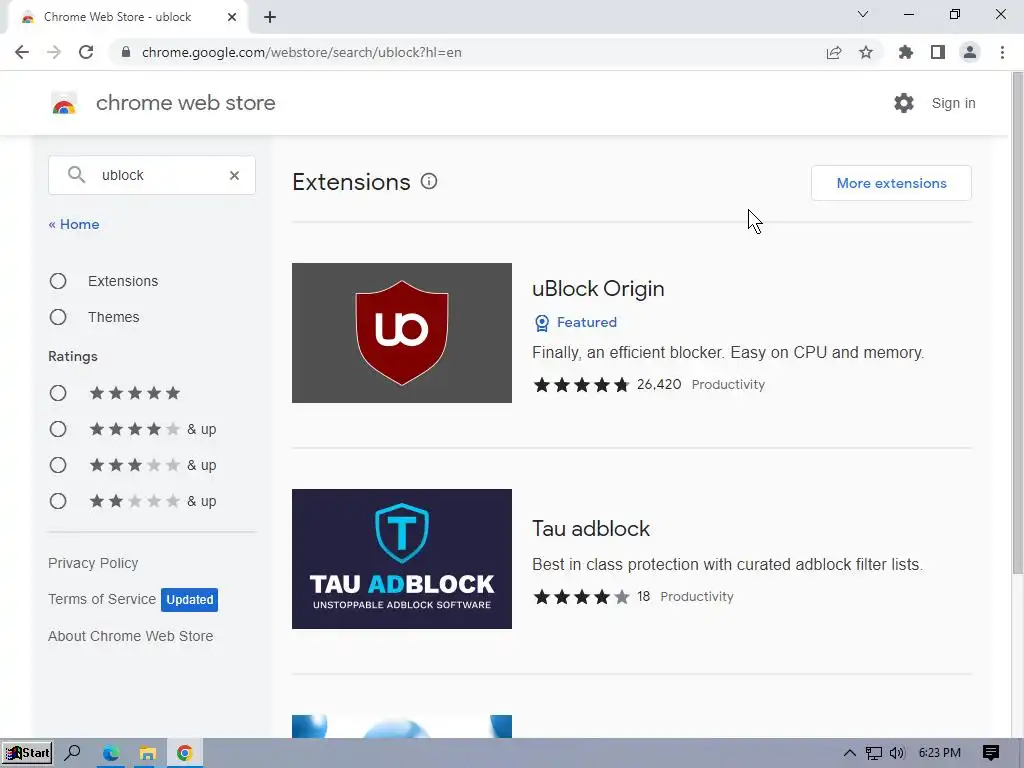Filter by four stars & up
Screen dimensions: 1024x768
(58, 429)
